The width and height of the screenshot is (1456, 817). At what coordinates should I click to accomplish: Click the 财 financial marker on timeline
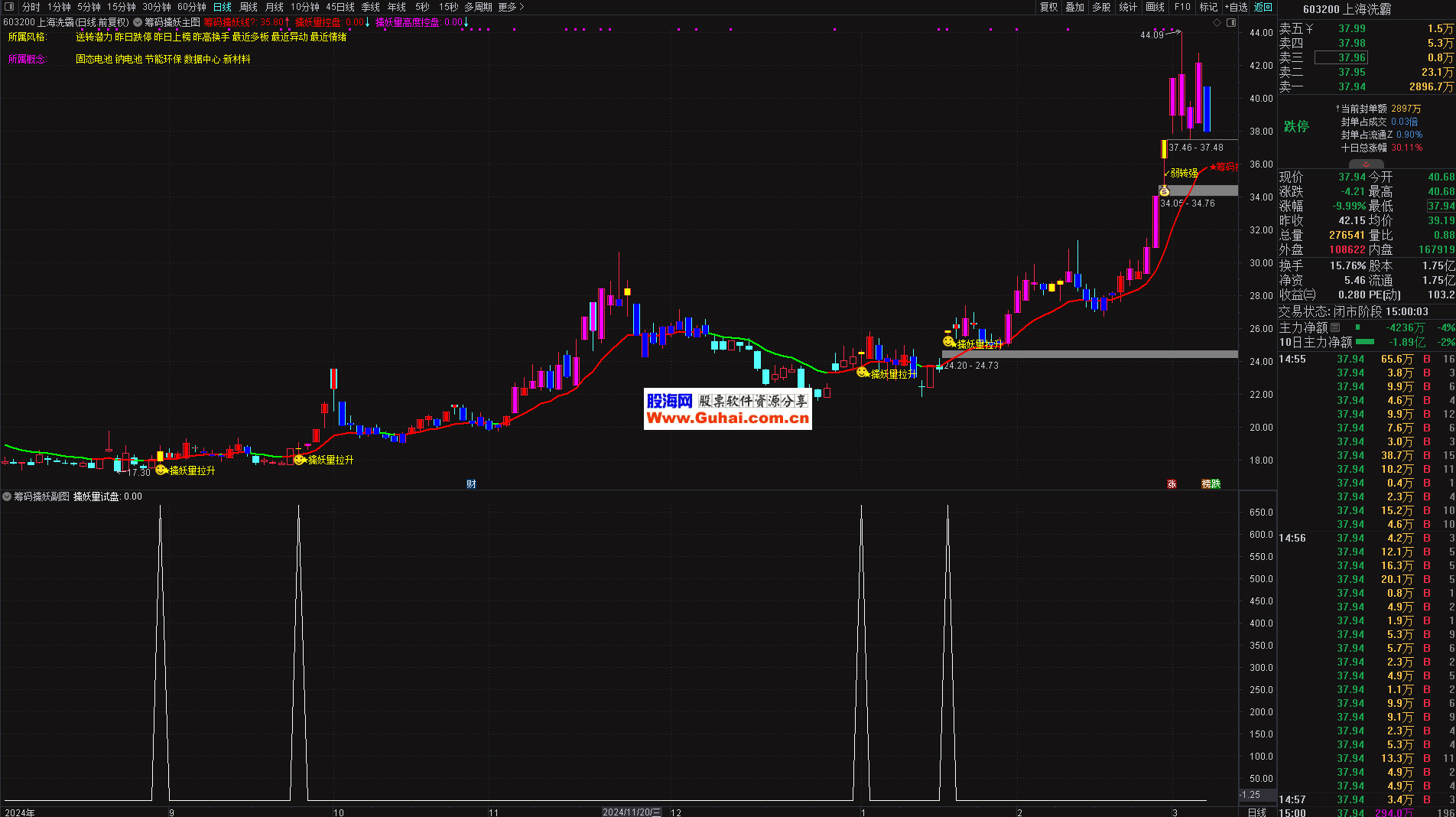coord(471,484)
